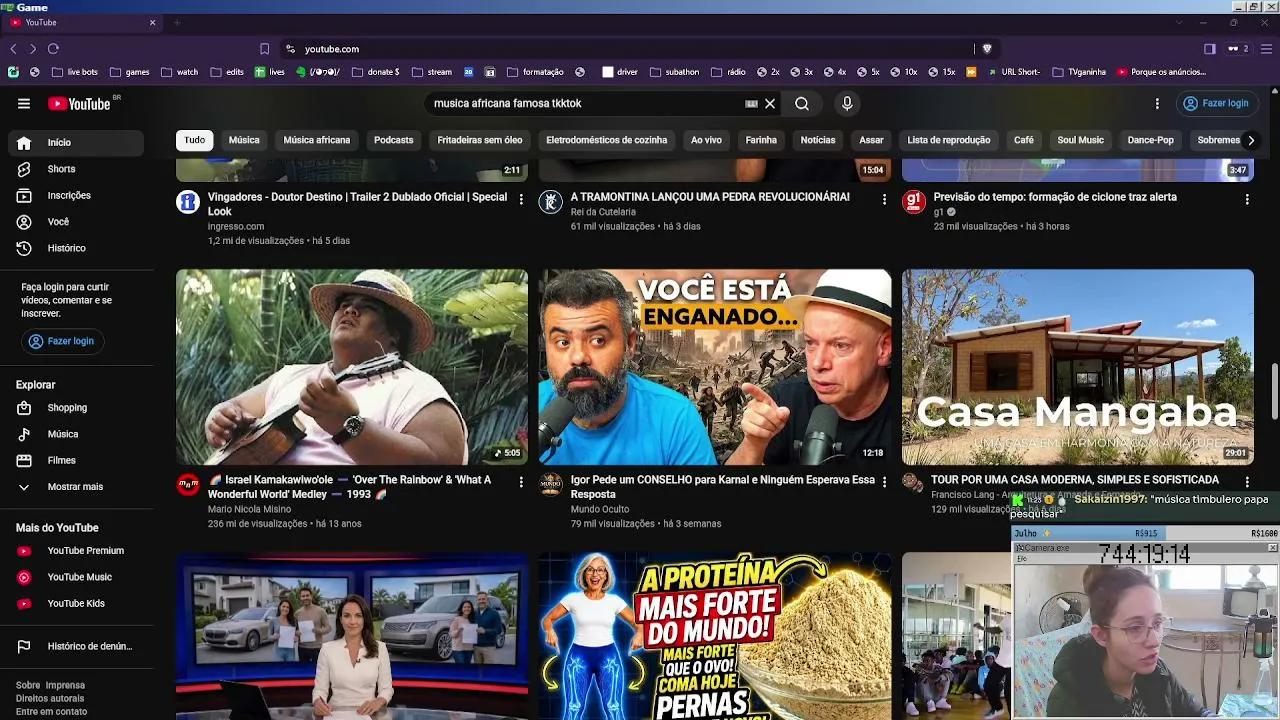This screenshot has height=720, width=1280.
Task: Open Brave Shields lion icon
Action: [987, 48]
